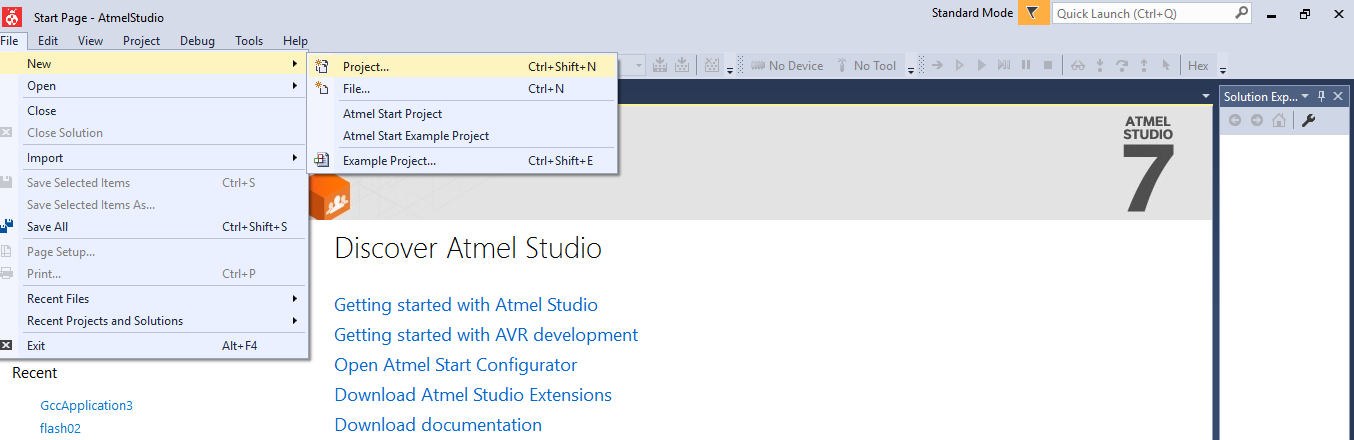
Task: Open Getting started with AVR development link
Action: pyautogui.click(x=486, y=335)
